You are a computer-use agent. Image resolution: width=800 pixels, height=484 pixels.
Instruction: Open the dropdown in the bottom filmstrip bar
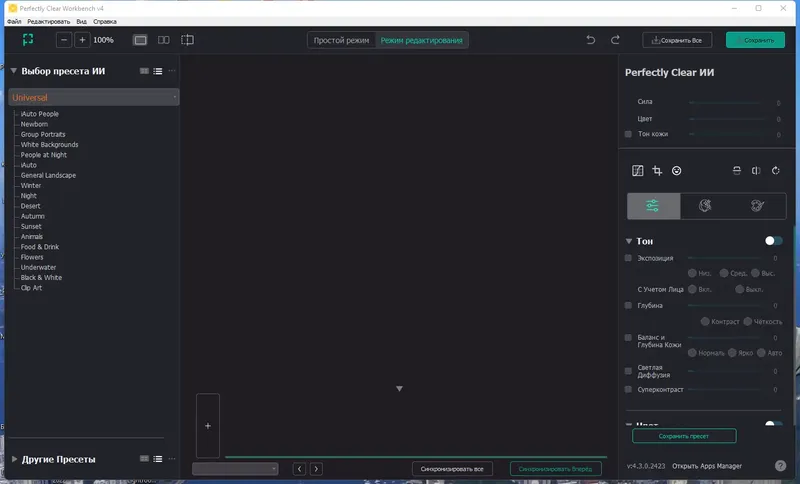tap(235, 469)
